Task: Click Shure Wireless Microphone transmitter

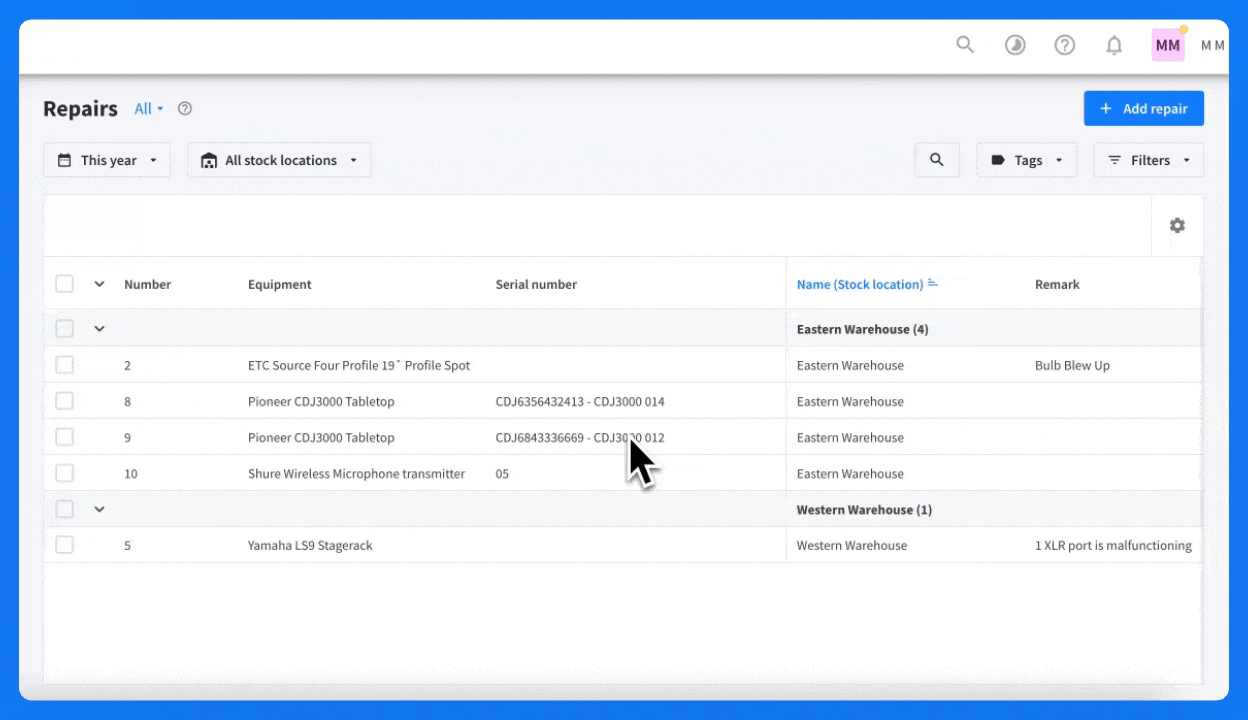Action: (357, 474)
